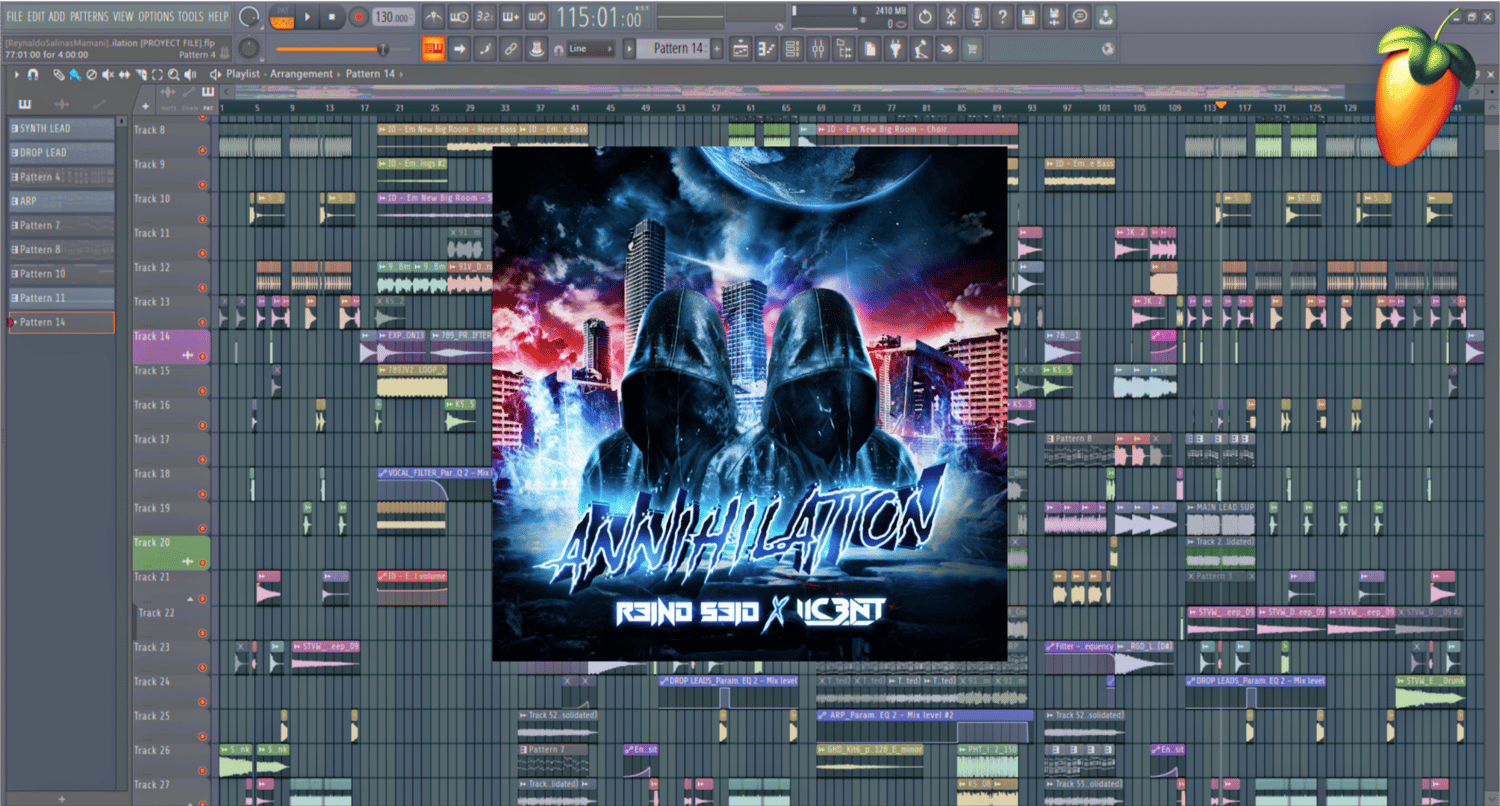The height and width of the screenshot is (806, 1500).
Task: Select the playlist Paint brush tool
Action: pos(75,75)
